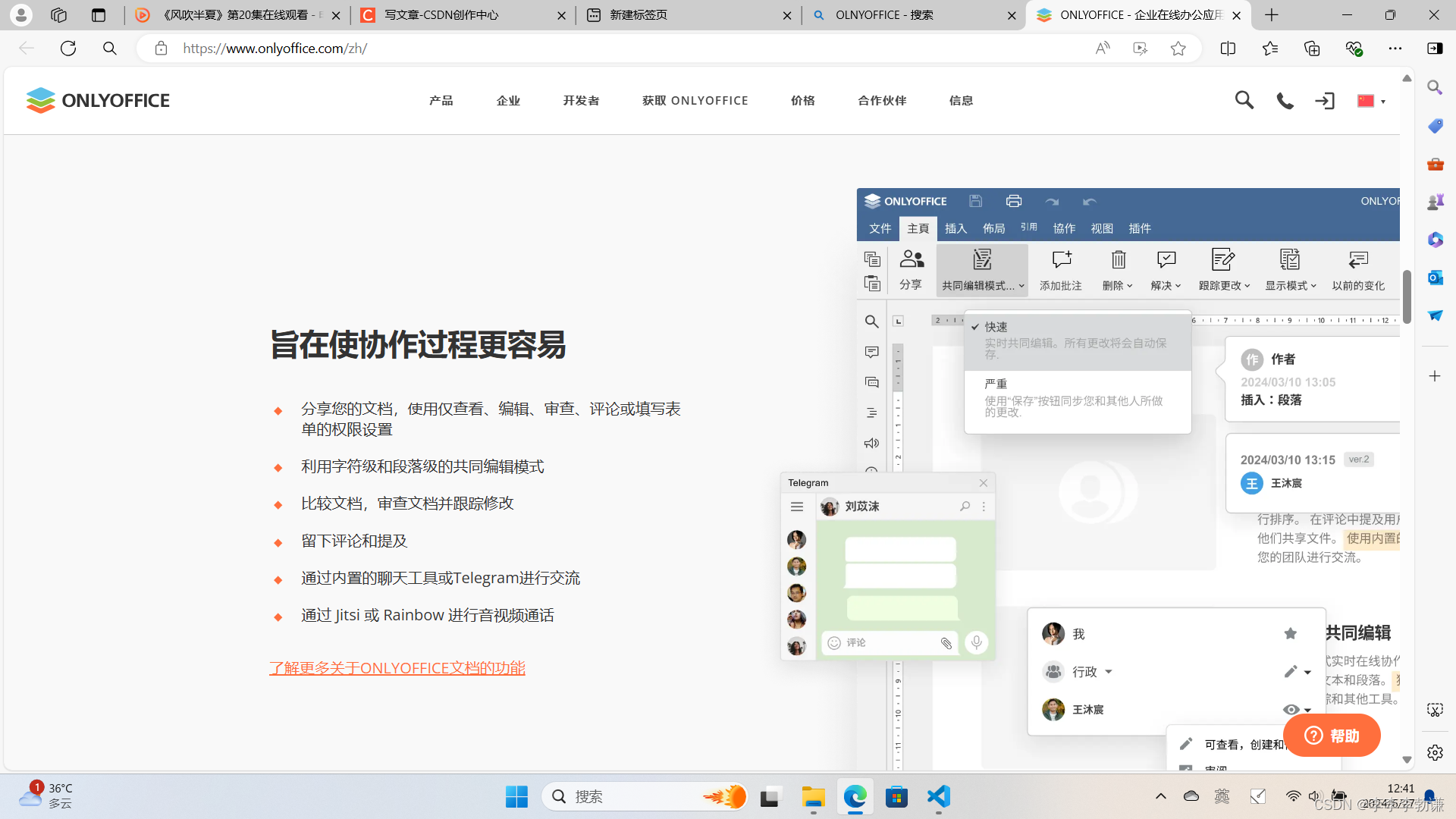Screen dimensions: 1456x819
Task: Switch to the ONLYOFFICE - 搜索 tab
Action: [914, 15]
